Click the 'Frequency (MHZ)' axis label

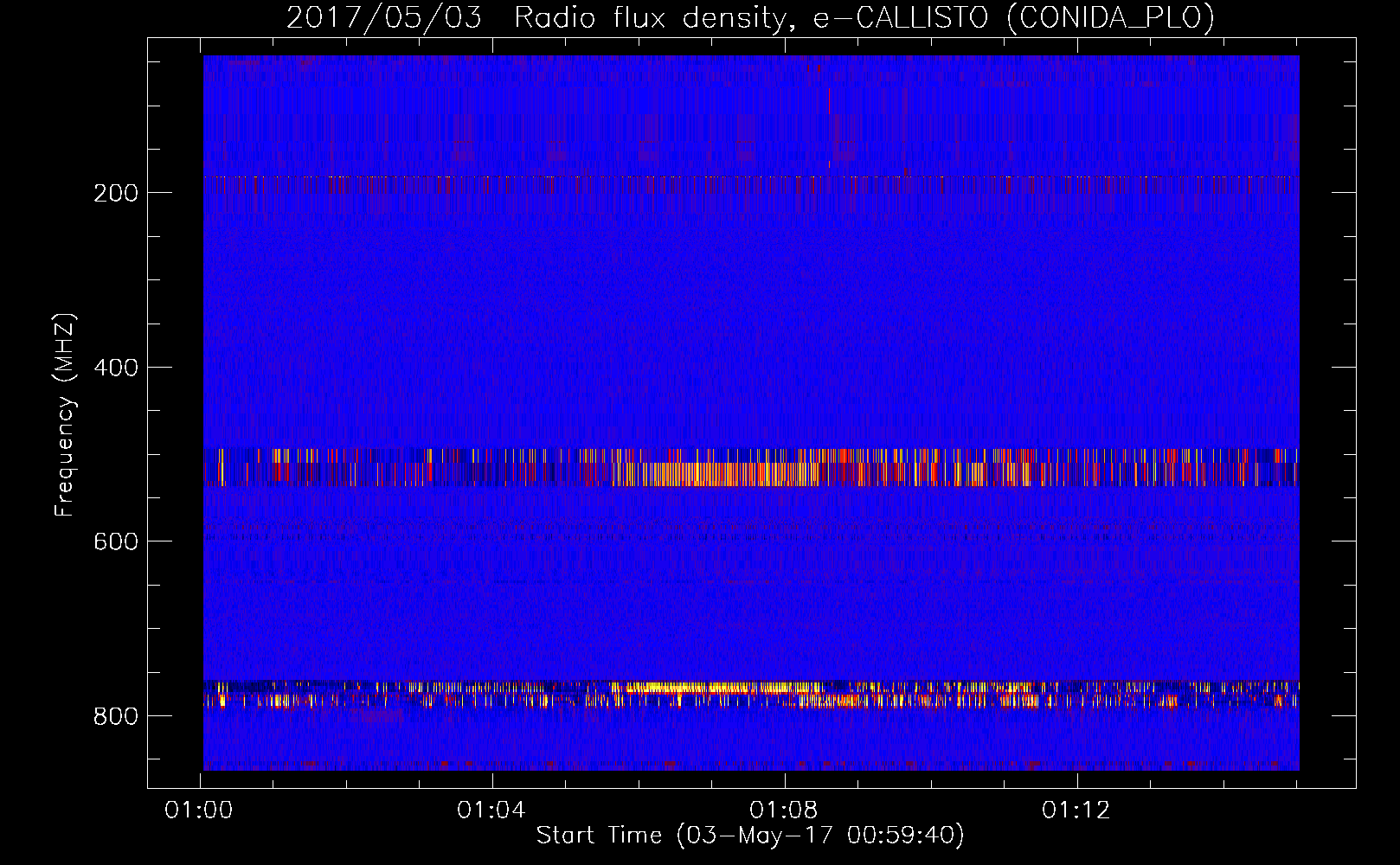pyautogui.click(x=65, y=414)
